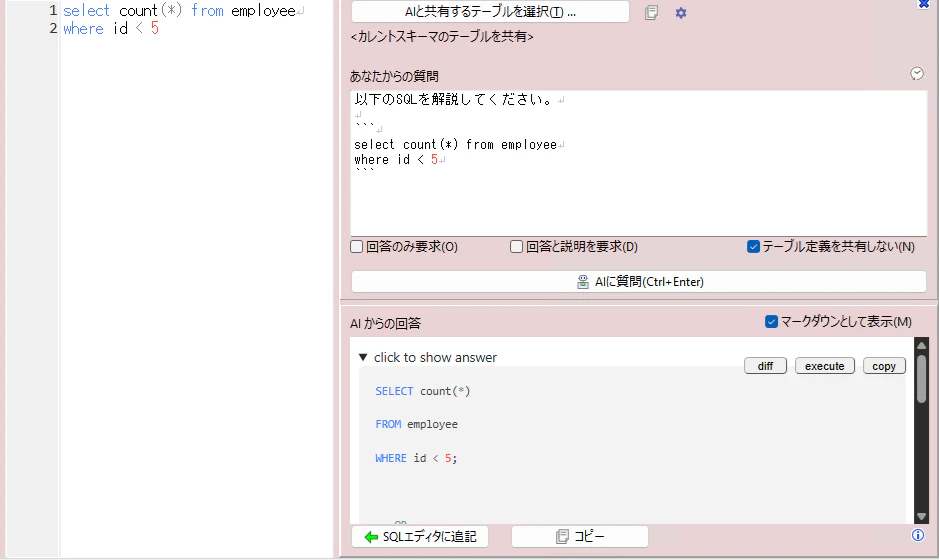Click 以下のSQLを解説してください text in question
Screen dimensions: 939x560
(x=453, y=99)
